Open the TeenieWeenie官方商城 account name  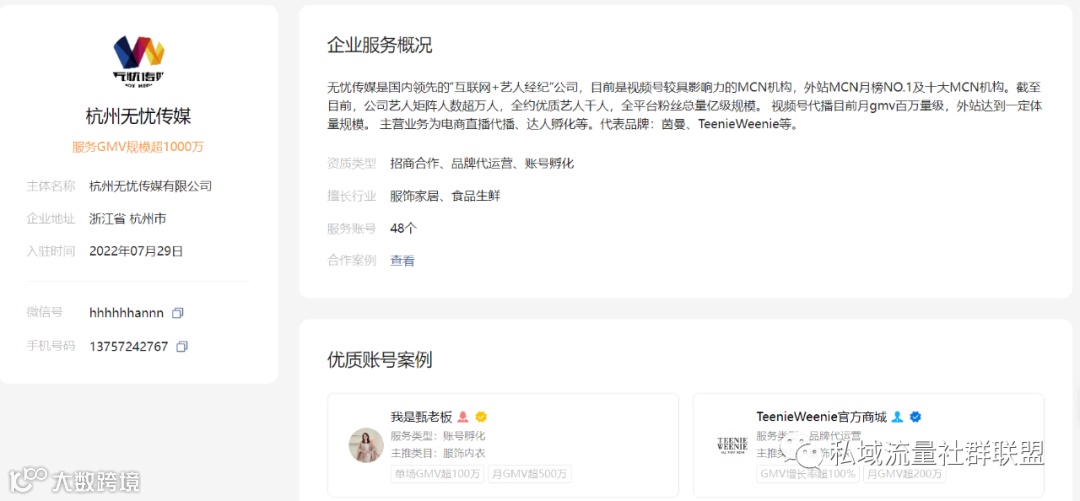[821, 416]
